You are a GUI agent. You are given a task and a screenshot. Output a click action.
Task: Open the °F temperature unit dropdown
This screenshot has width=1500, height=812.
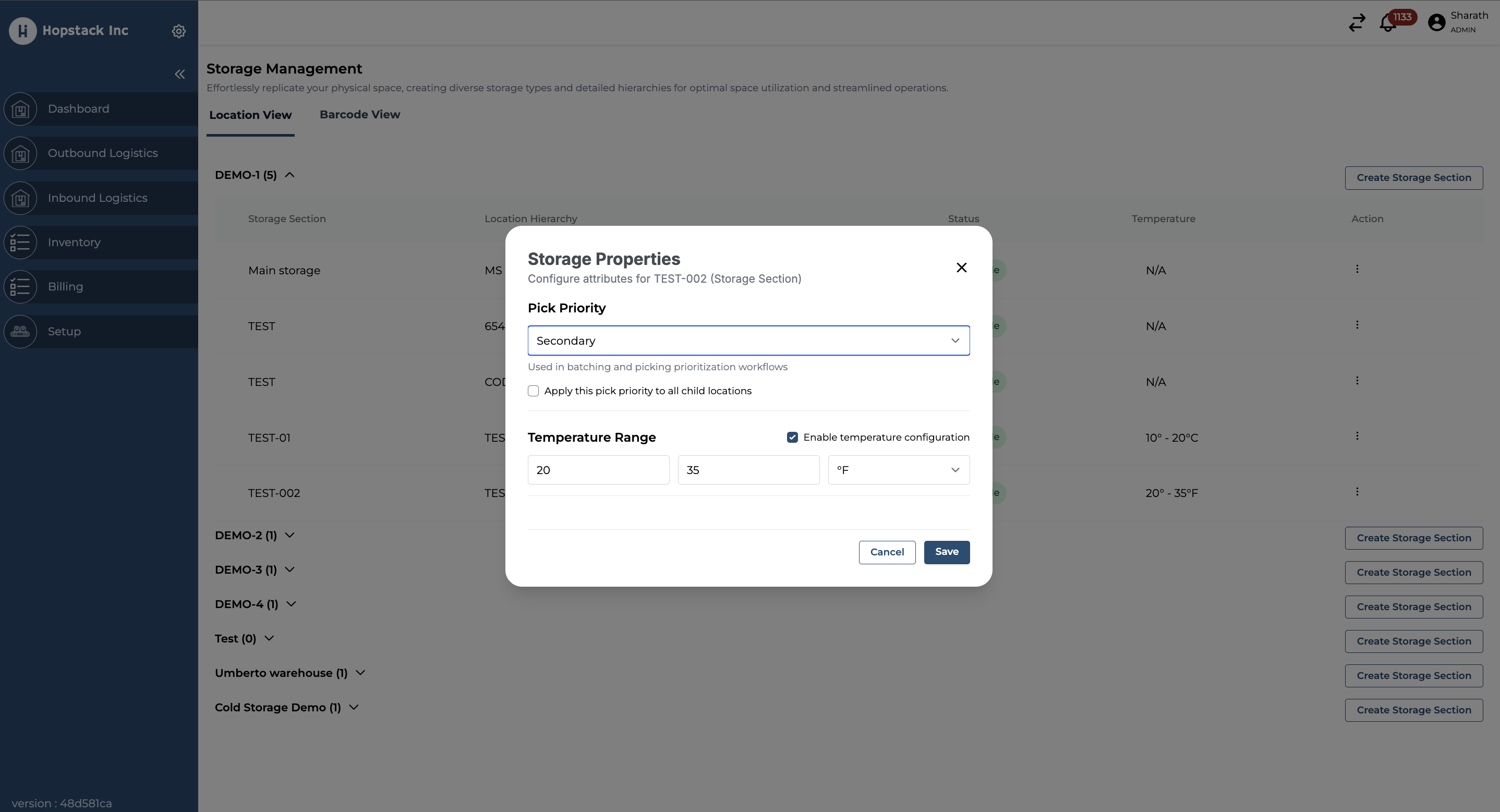click(898, 470)
